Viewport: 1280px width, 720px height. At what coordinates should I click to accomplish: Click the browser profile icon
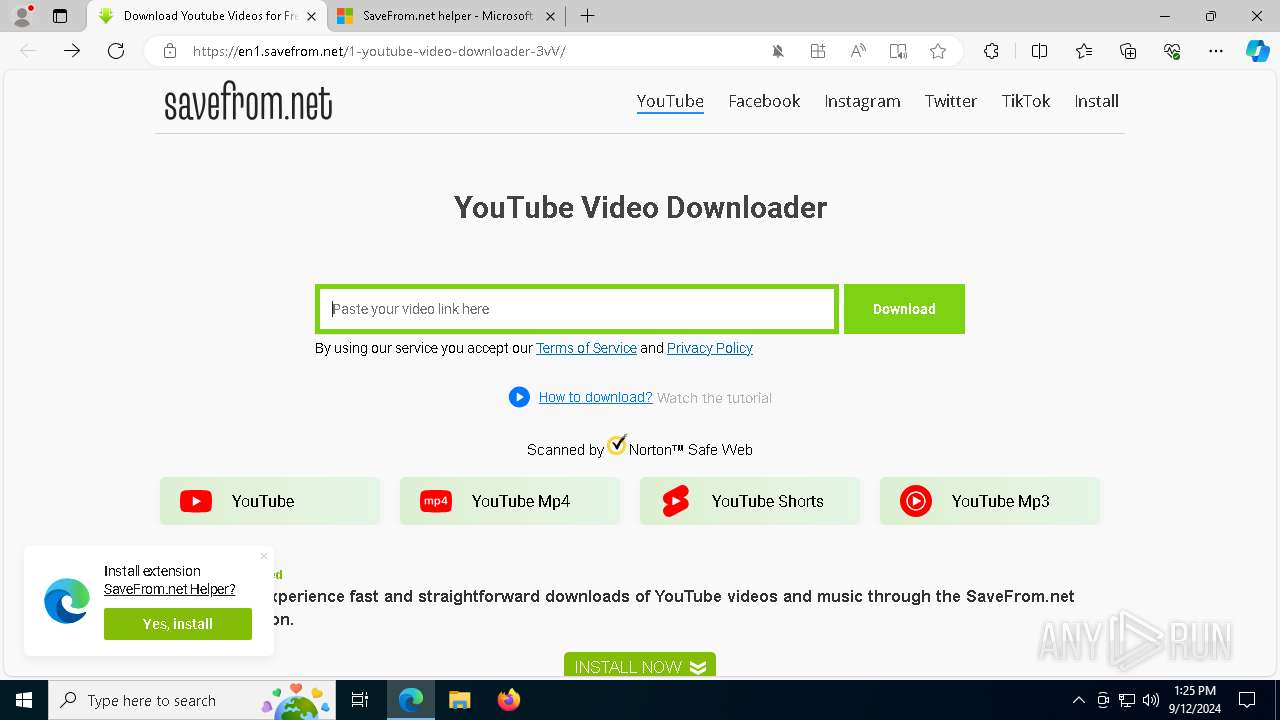(x=22, y=16)
